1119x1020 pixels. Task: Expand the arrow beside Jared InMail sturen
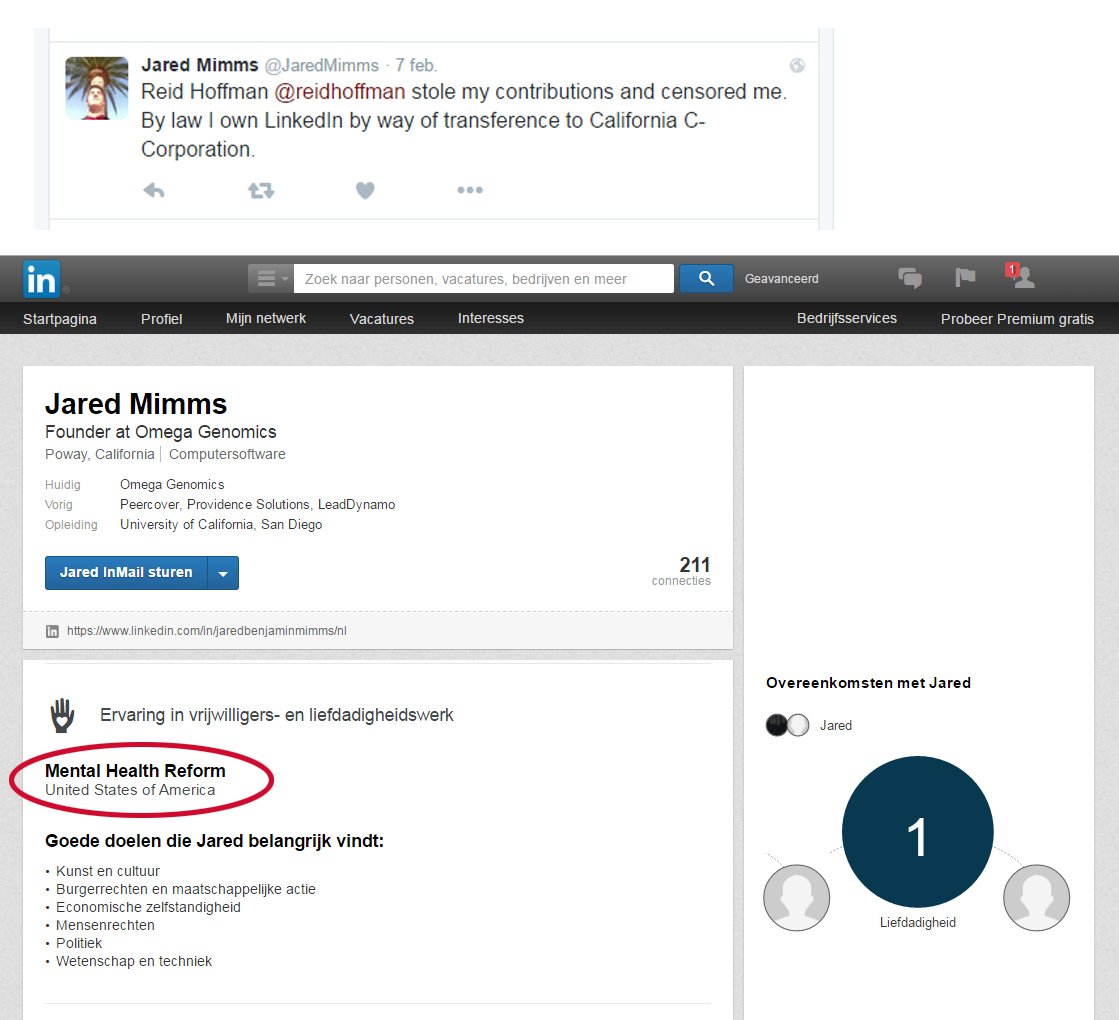tap(223, 573)
